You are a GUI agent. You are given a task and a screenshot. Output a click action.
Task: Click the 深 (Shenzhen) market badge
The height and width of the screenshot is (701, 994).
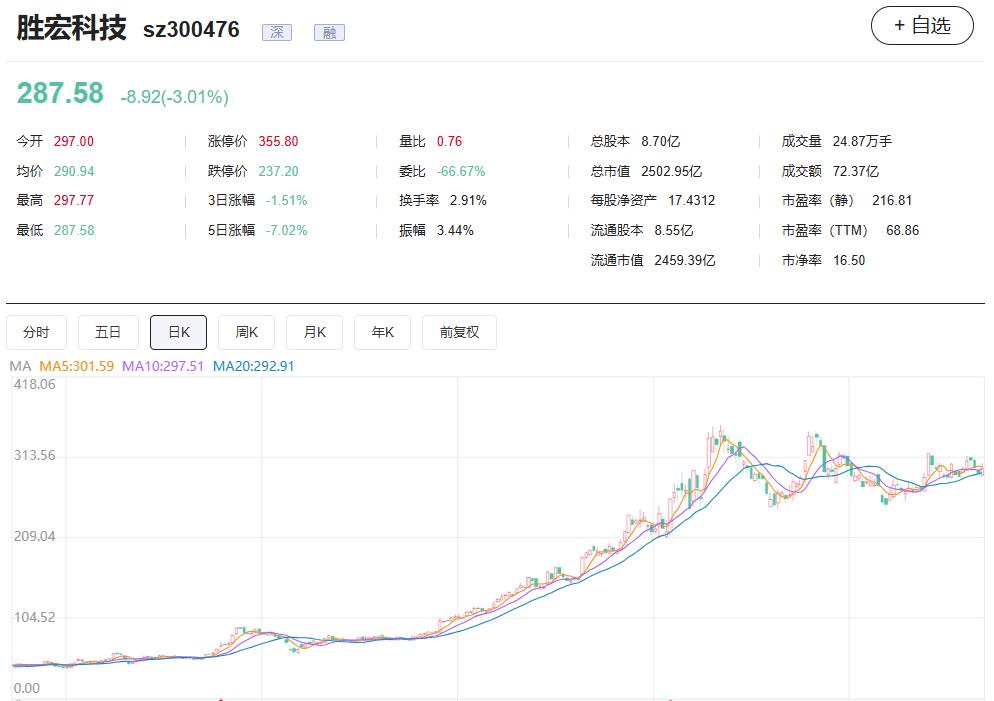pos(276,31)
